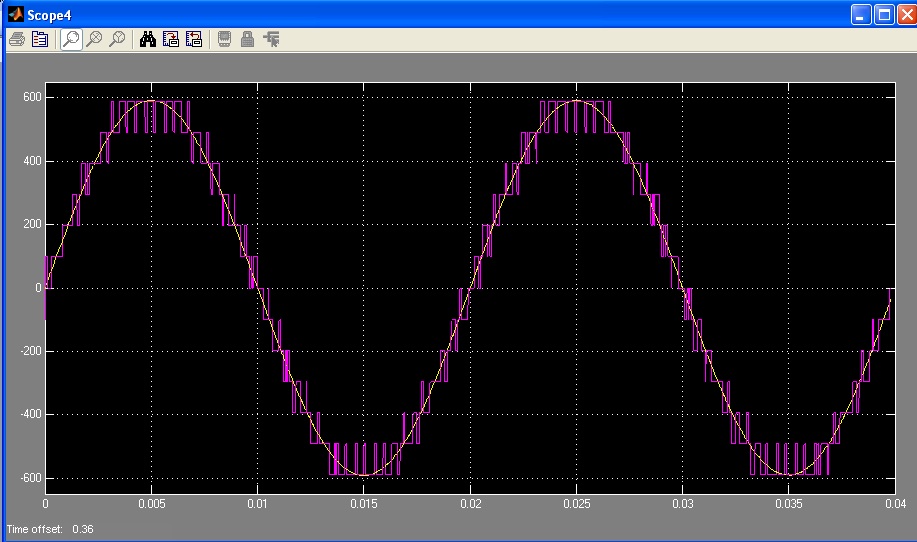Click the 400 y-axis tick label

[33, 161]
